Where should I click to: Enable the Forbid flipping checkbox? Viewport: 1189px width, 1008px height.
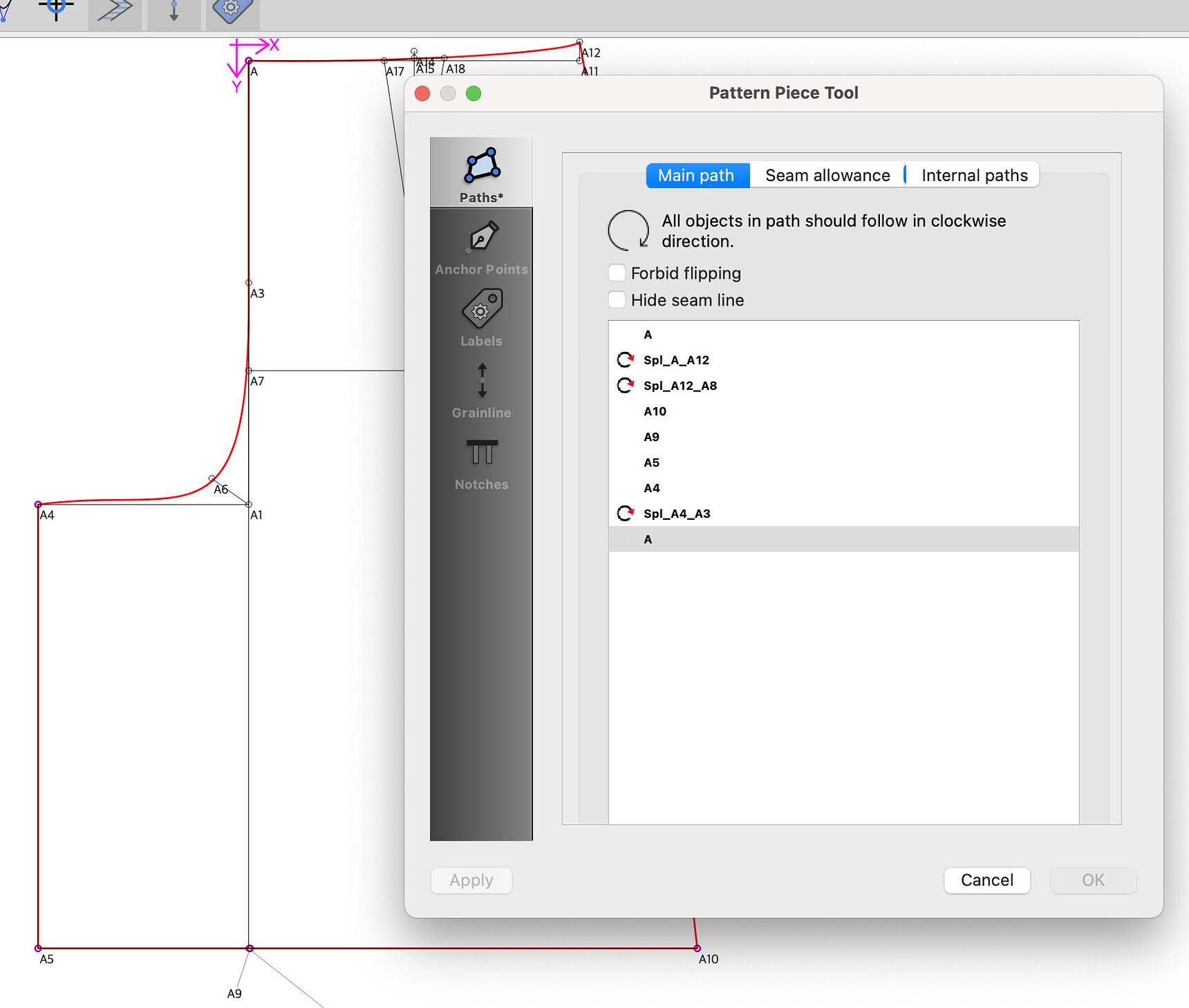[x=616, y=272]
